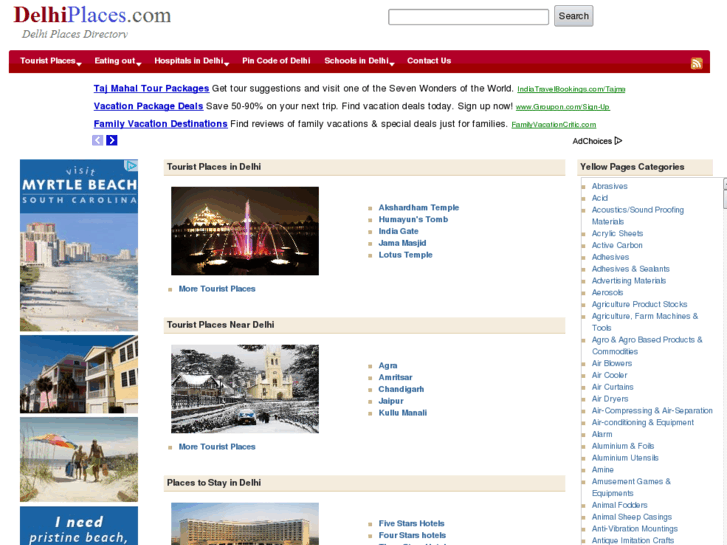Visit www.Groupon.com/Sign-Up link
Screen dimensions: 727x545
tap(563, 107)
